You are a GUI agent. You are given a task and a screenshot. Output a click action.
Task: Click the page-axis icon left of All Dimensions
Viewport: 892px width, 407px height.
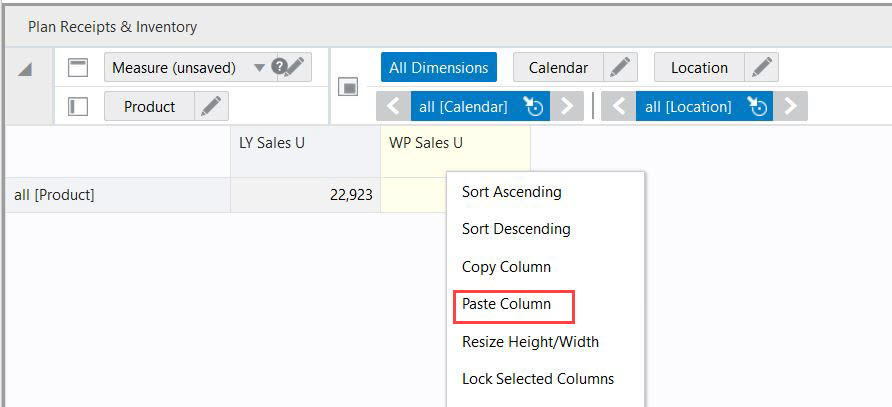349,87
